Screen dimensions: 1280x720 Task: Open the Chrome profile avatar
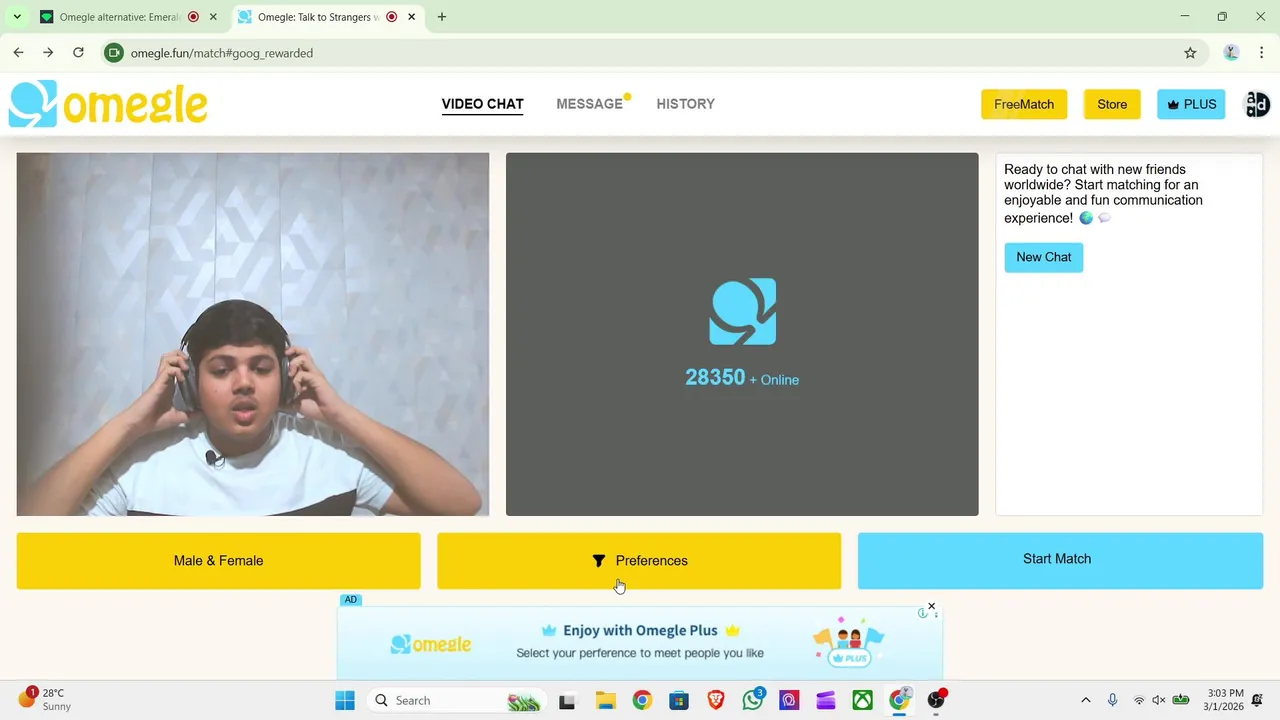click(1231, 53)
